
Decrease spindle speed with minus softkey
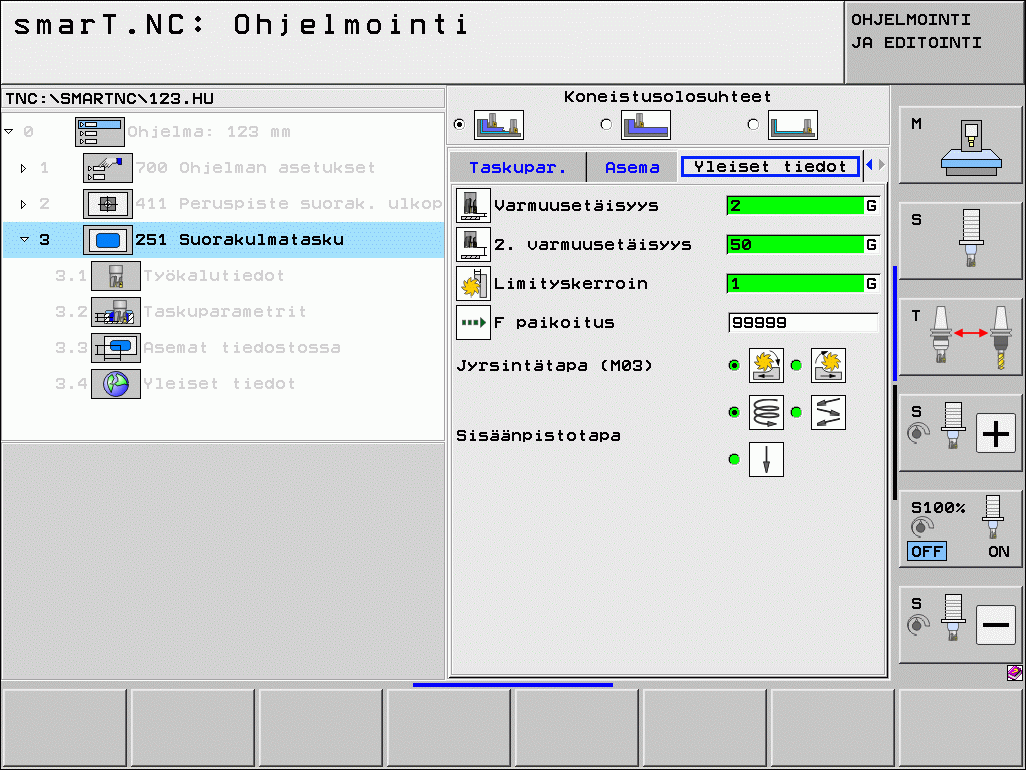(960, 624)
